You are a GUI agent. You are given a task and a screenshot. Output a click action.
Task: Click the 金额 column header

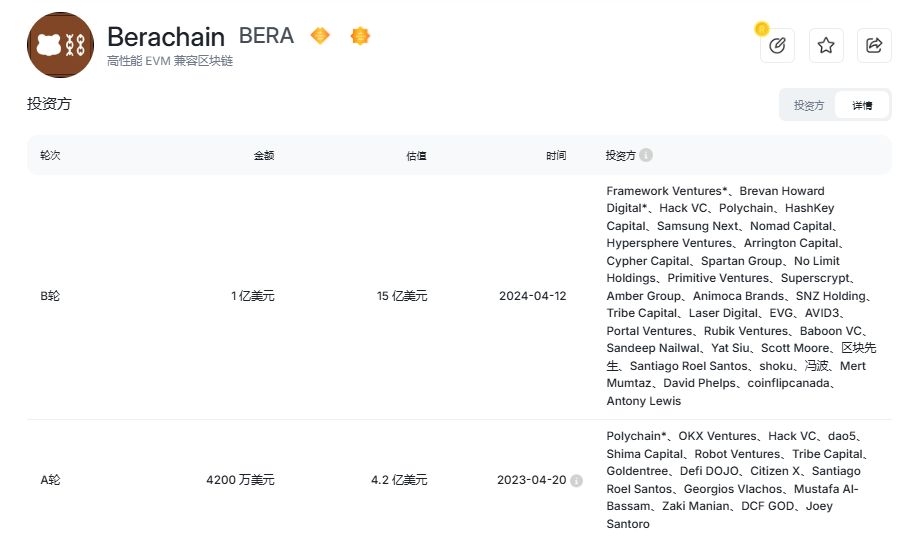[x=263, y=155]
